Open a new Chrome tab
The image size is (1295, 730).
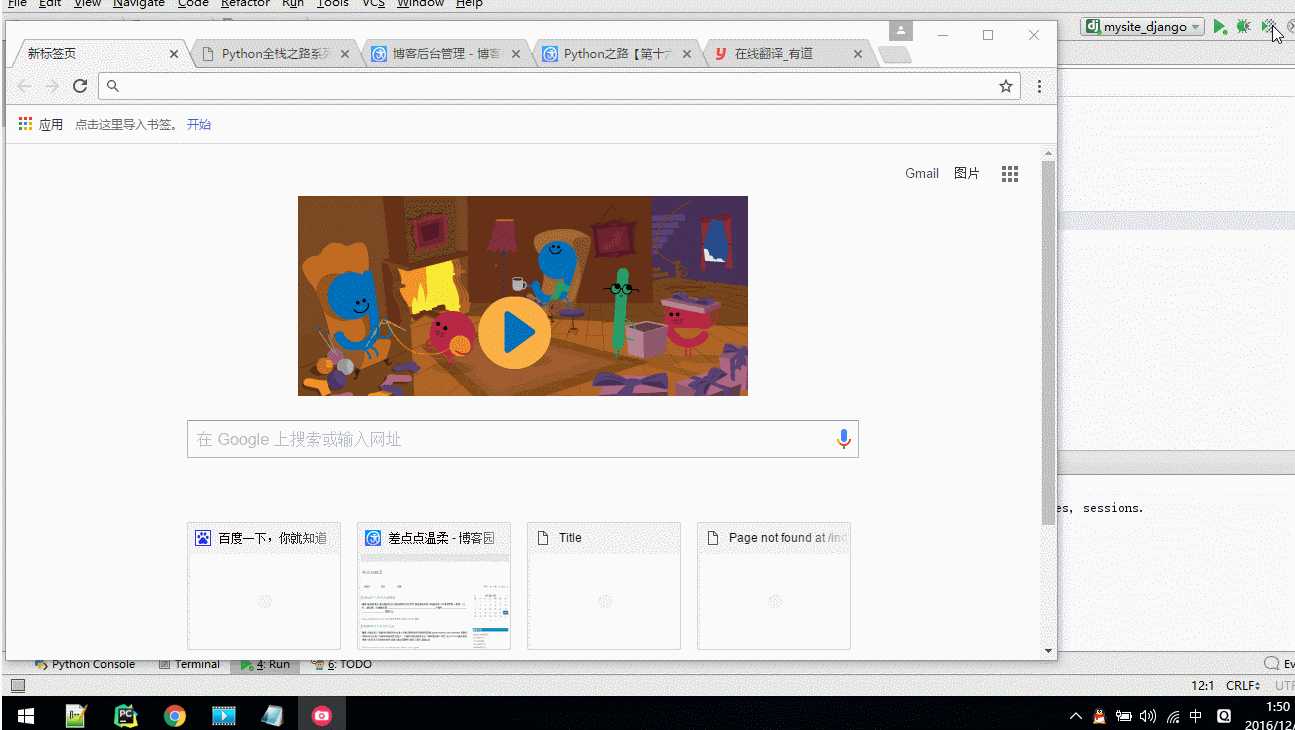tap(894, 54)
